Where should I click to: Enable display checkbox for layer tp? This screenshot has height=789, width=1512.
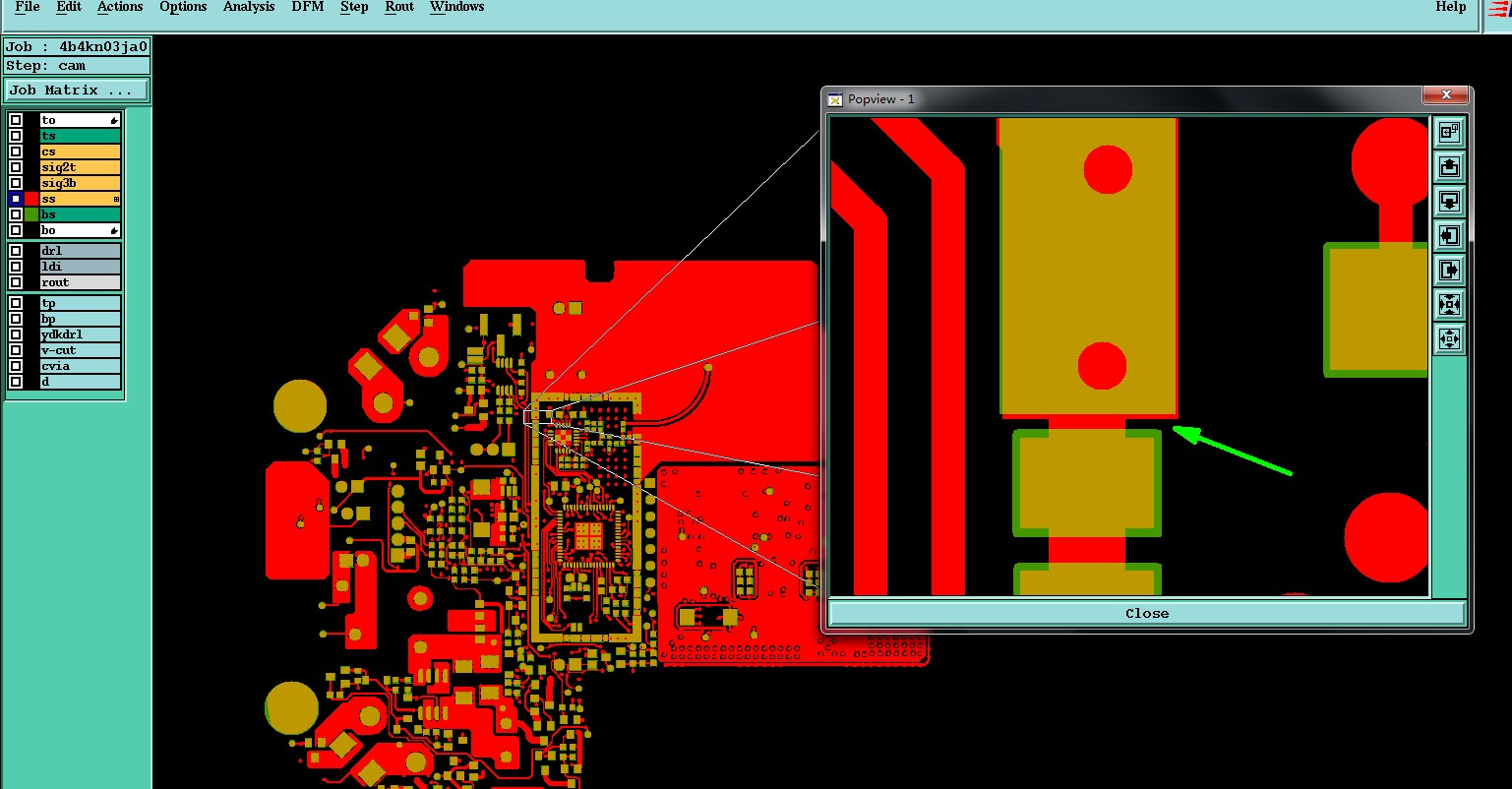pyautogui.click(x=16, y=303)
